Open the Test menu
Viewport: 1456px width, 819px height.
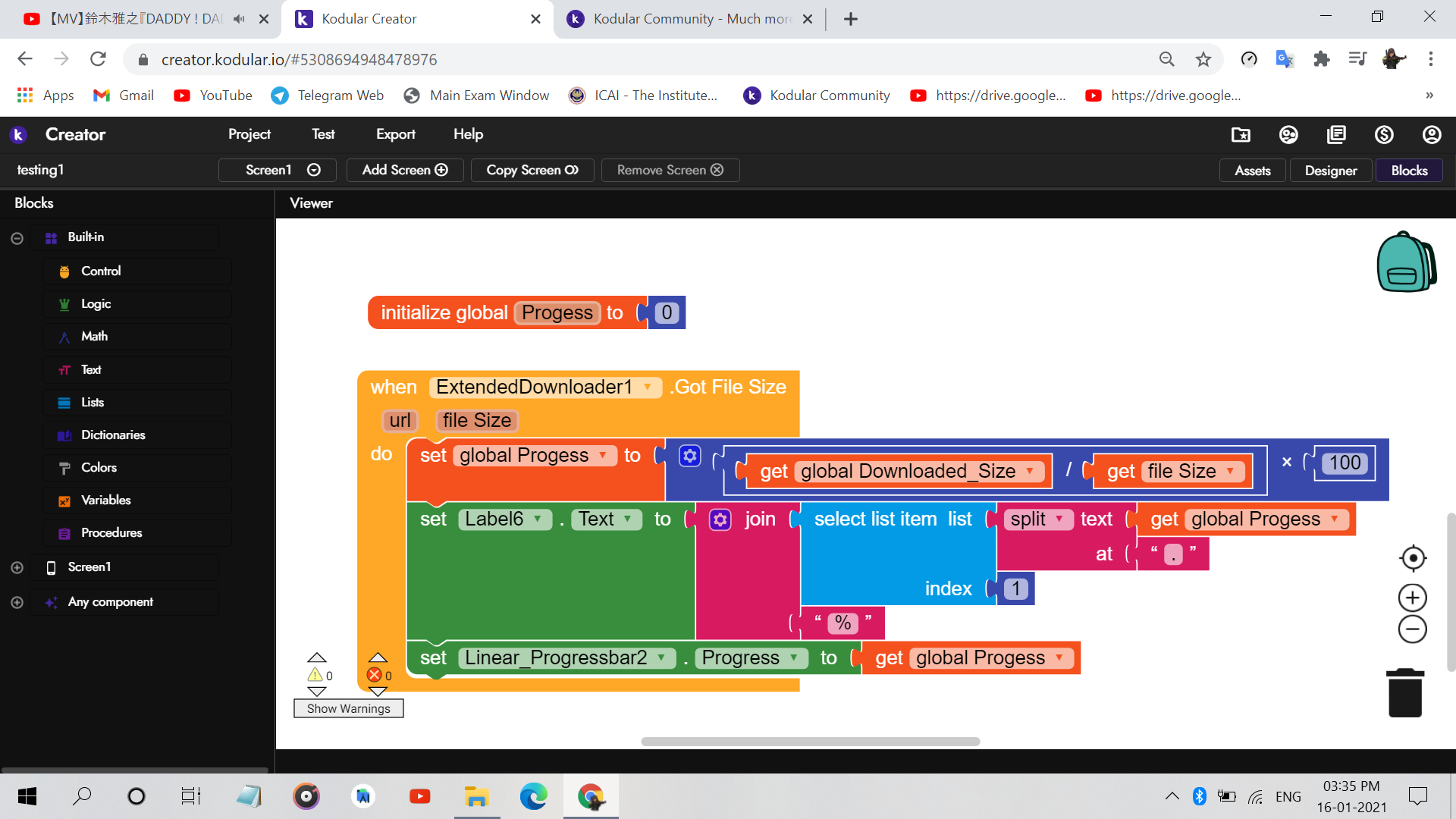point(322,134)
